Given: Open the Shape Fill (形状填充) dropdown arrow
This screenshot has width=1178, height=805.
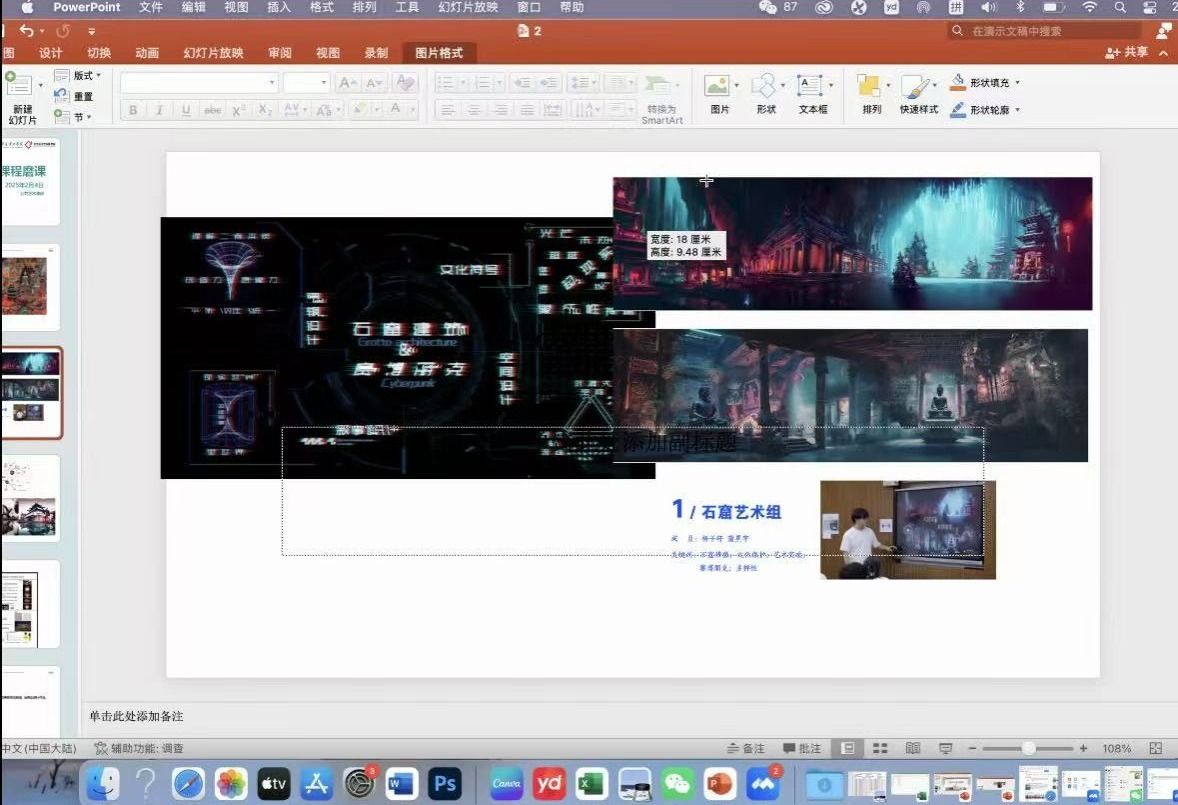Looking at the screenshot, I should point(1017,83).
